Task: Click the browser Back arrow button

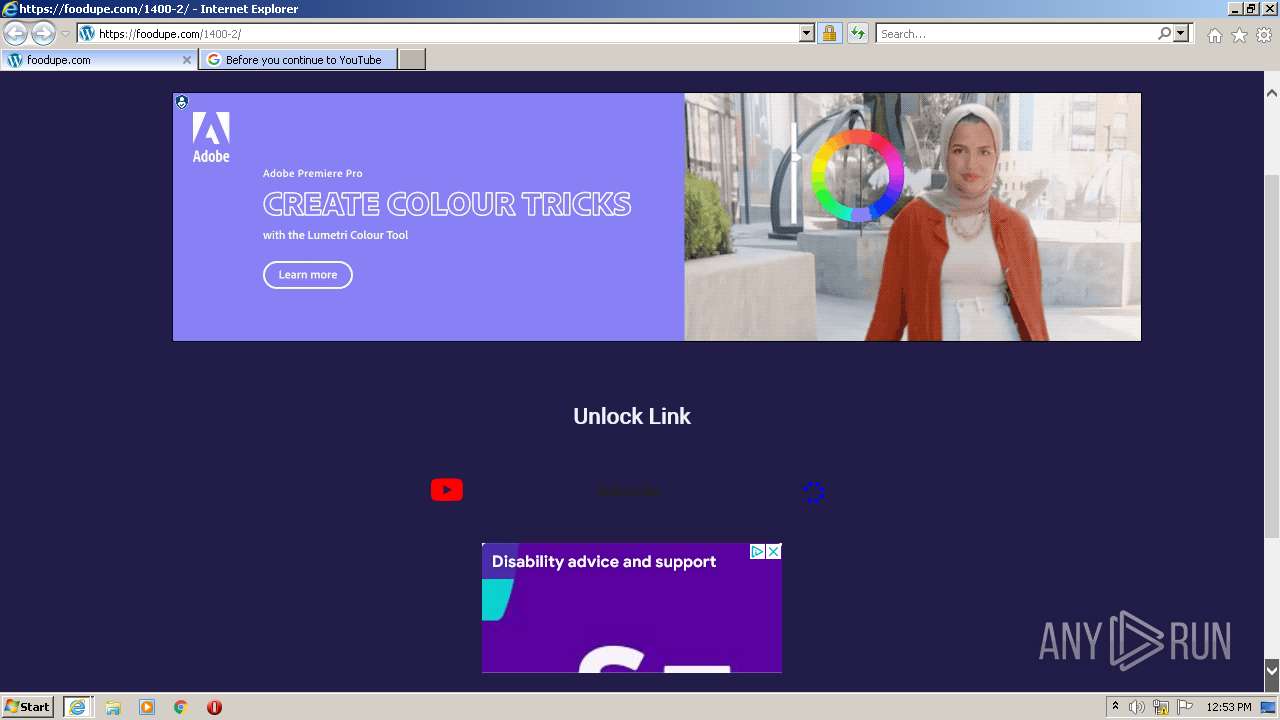Action: point(15,33)
